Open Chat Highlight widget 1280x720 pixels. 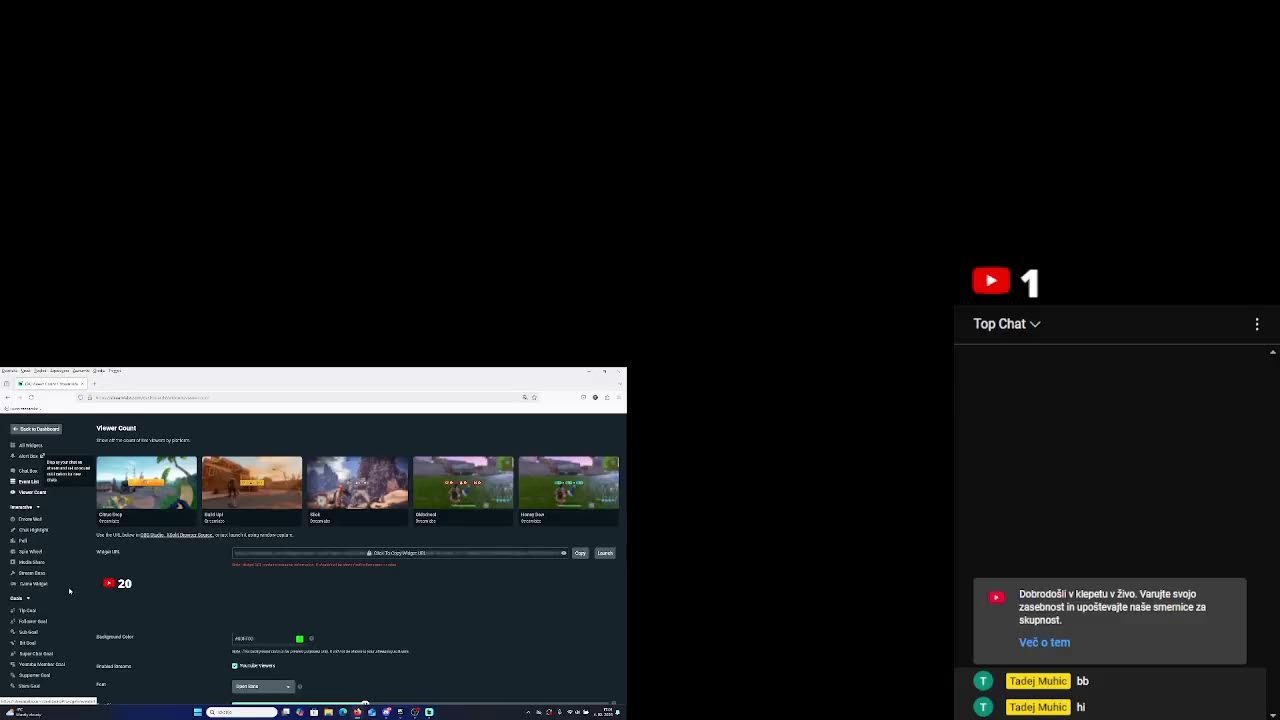(30, 530)
